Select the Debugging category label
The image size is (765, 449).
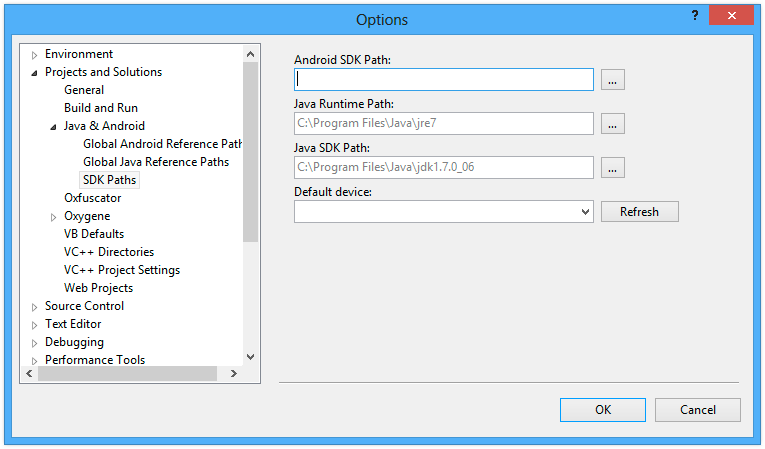click(x=74, y=342)
